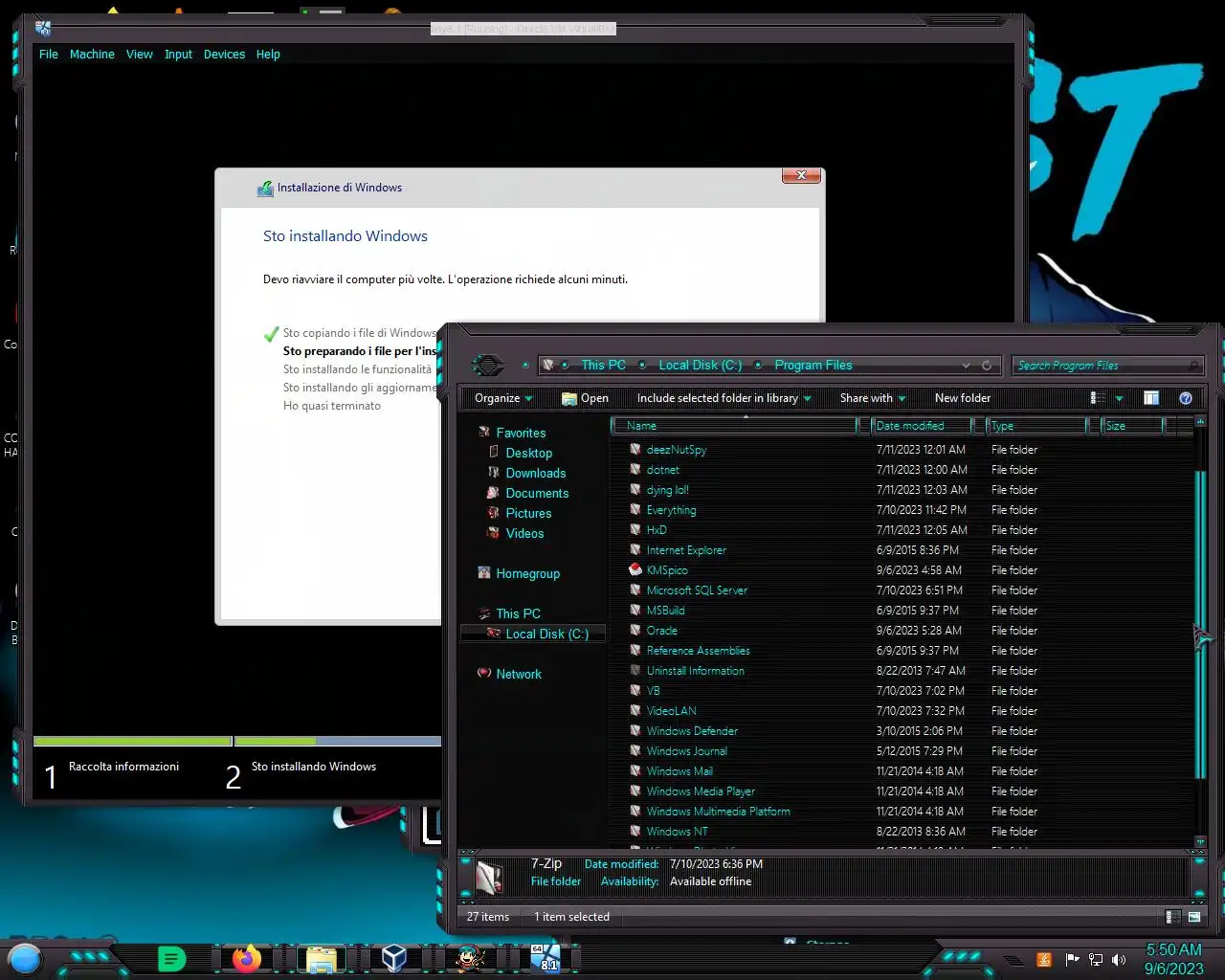1225x980 pixels.
Task: Select the Internet Explorer folder
Action: coord(686,550)
